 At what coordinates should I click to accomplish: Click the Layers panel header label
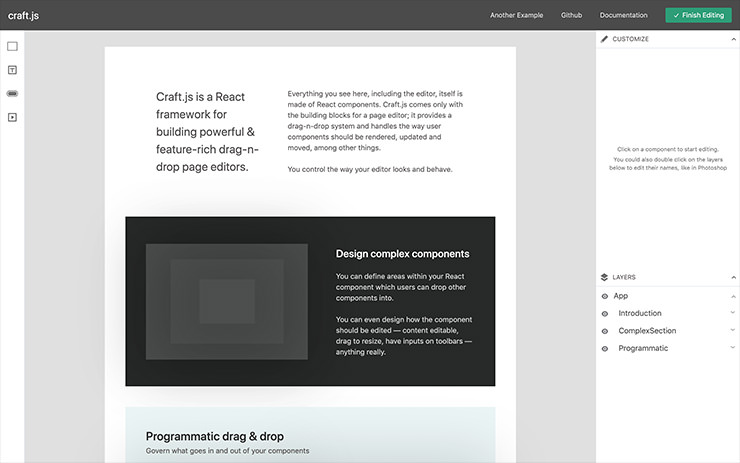click(x=624, y=277)
